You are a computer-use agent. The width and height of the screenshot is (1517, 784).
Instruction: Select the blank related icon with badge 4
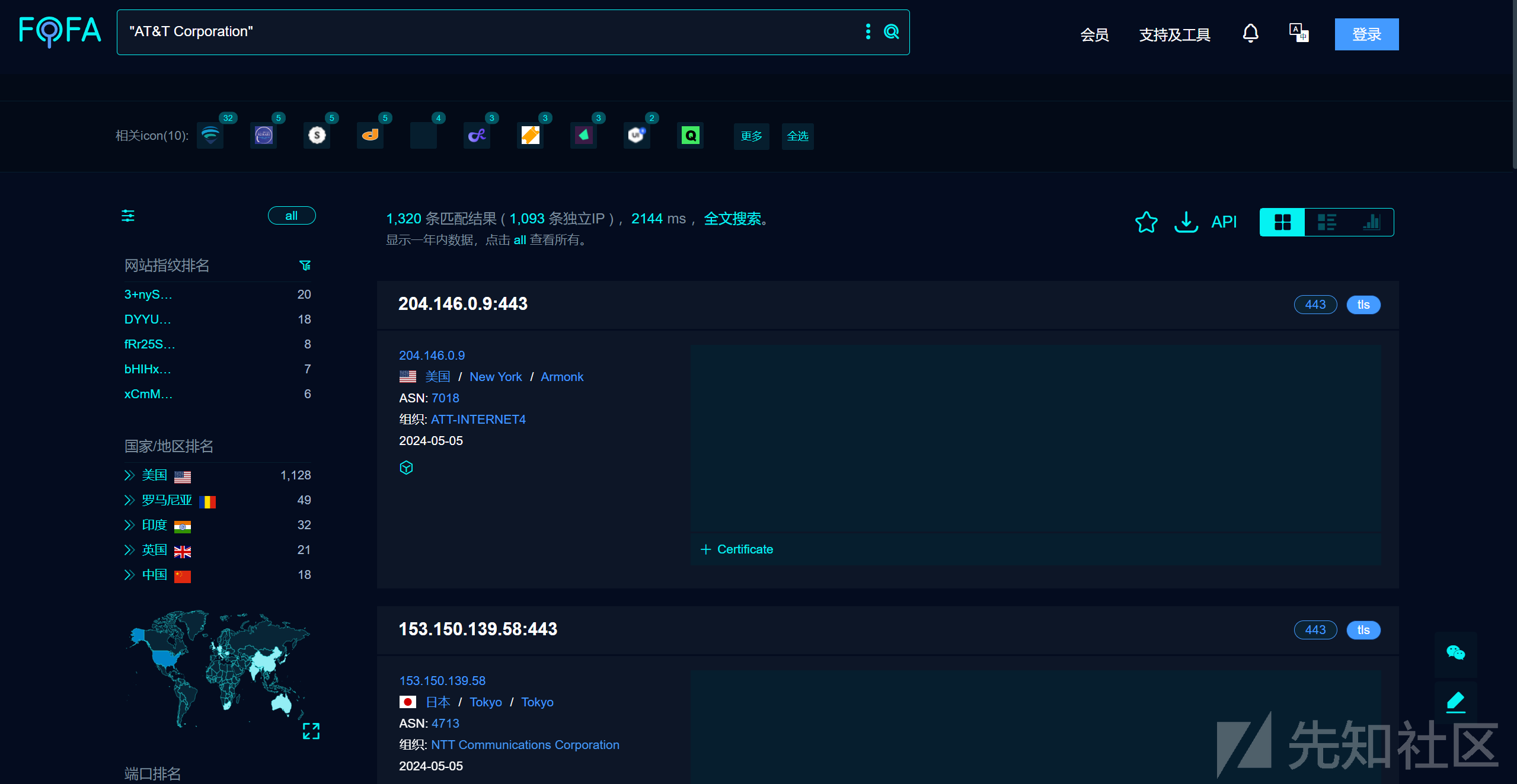(x=423, y=136)
